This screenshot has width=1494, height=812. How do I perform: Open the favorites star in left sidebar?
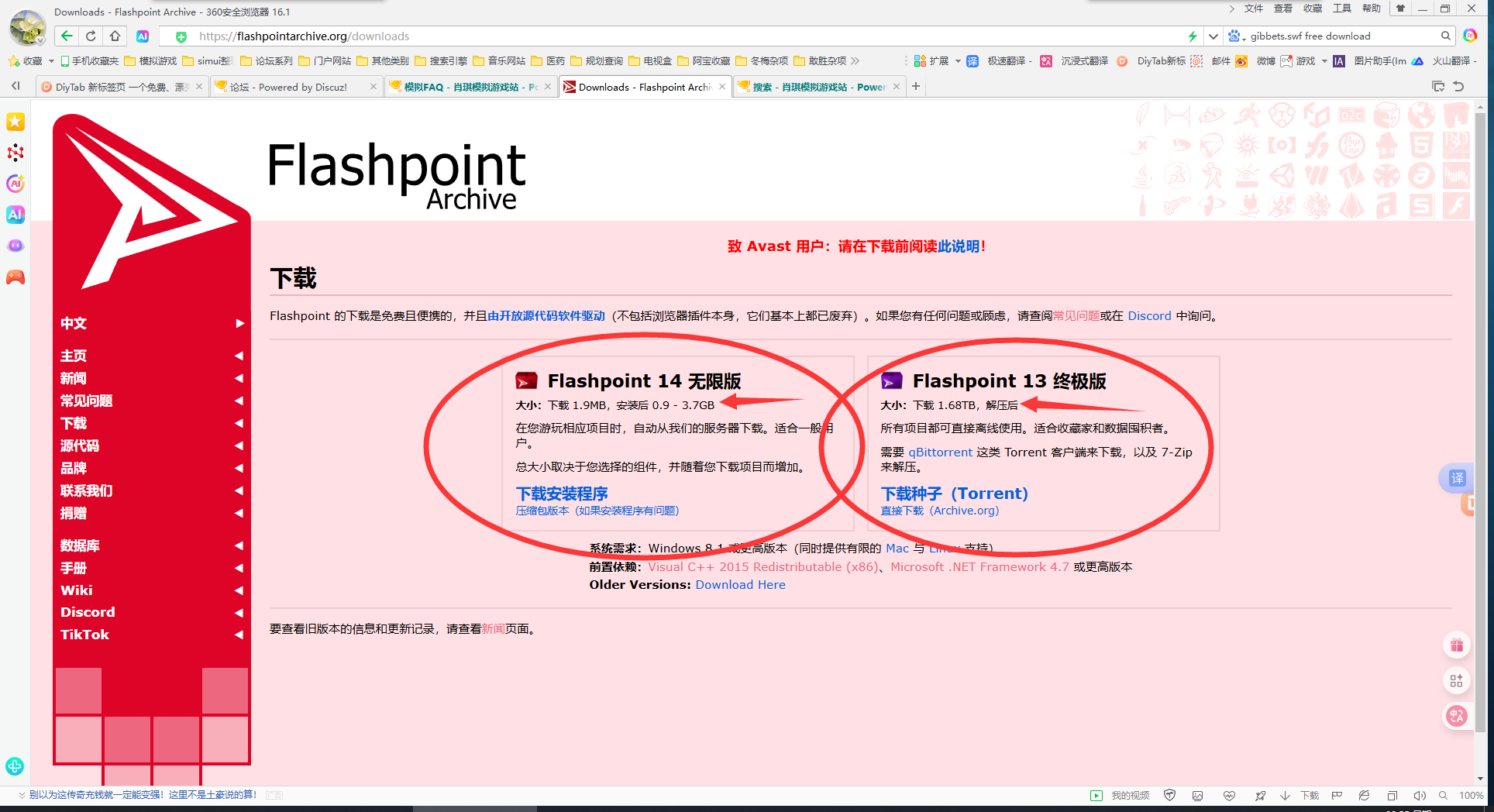[15, 122]
